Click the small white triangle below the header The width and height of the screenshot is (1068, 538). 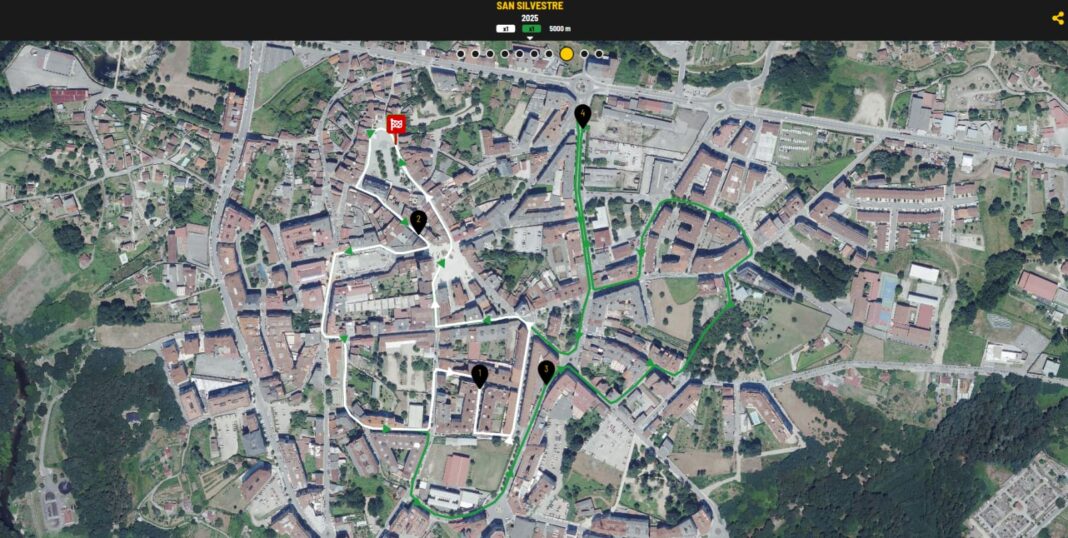pyautogui.click(x=530, y=37)
